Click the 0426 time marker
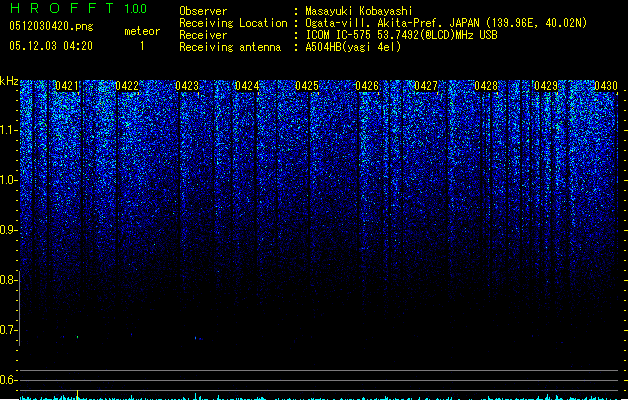The height and width of the screenshot is (400, 629). click(x=367, y=86)
